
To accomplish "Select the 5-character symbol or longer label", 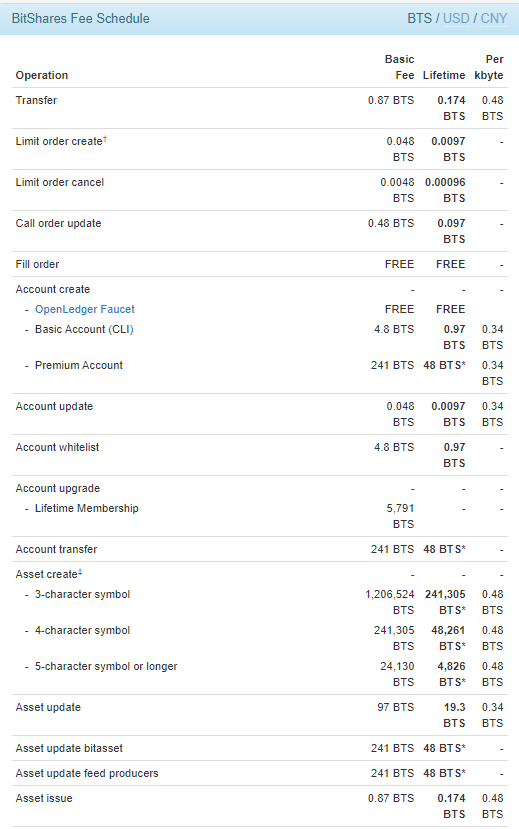I will (x=106, y=666).
